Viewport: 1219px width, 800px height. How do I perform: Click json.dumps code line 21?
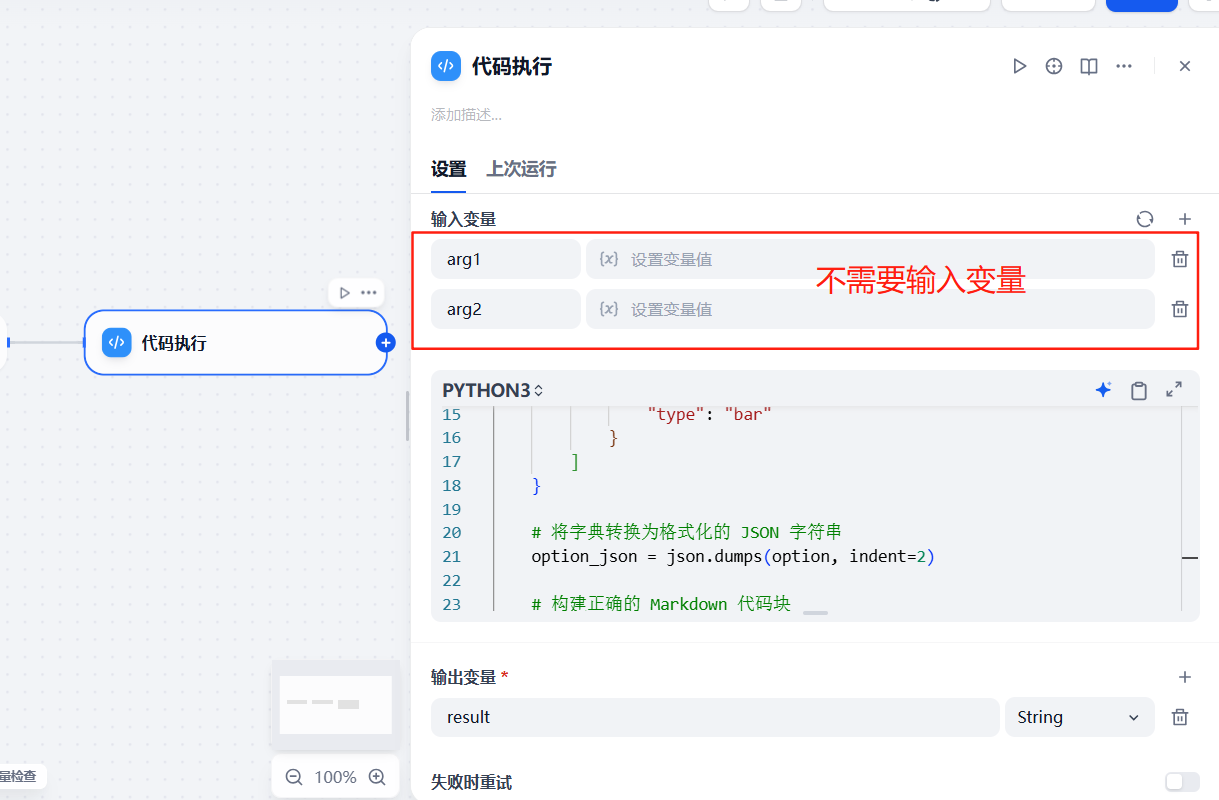[733, 556]
